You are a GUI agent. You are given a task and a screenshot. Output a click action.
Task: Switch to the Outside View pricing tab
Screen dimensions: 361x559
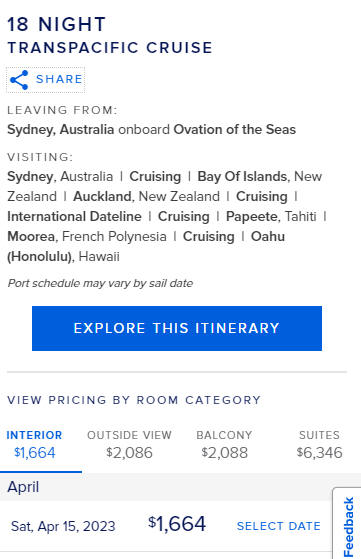coord(129,444)
